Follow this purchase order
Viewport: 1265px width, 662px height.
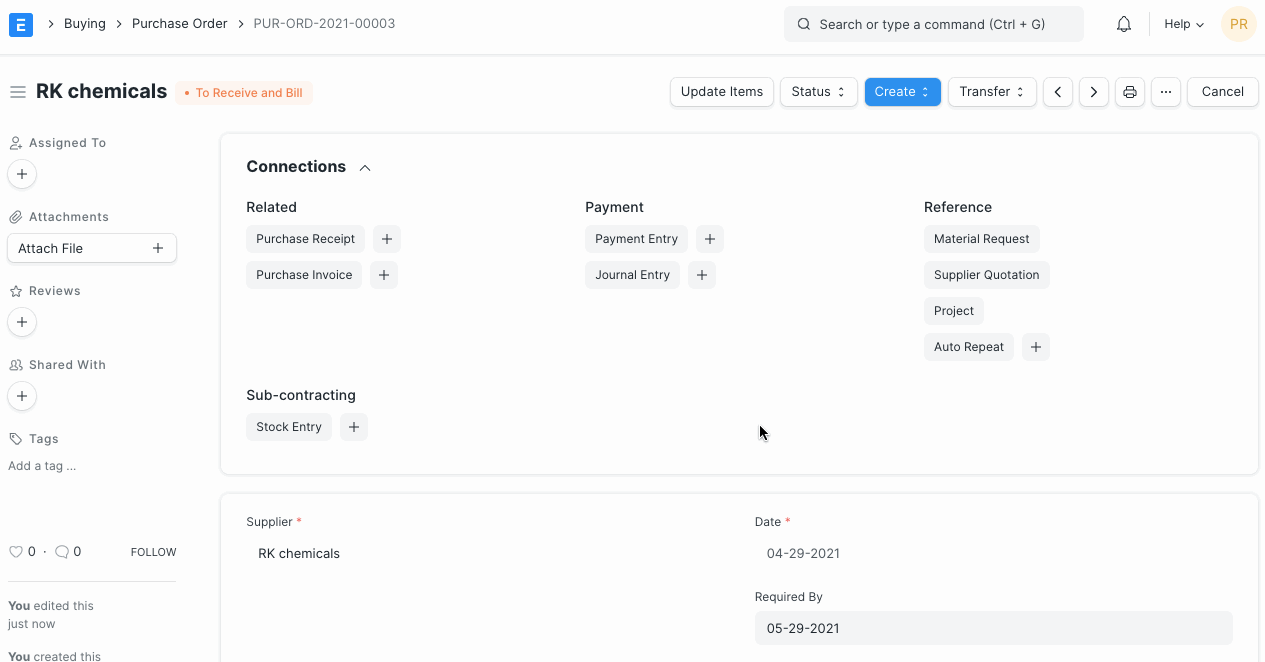pyautogui.click(x=152, y=551)
